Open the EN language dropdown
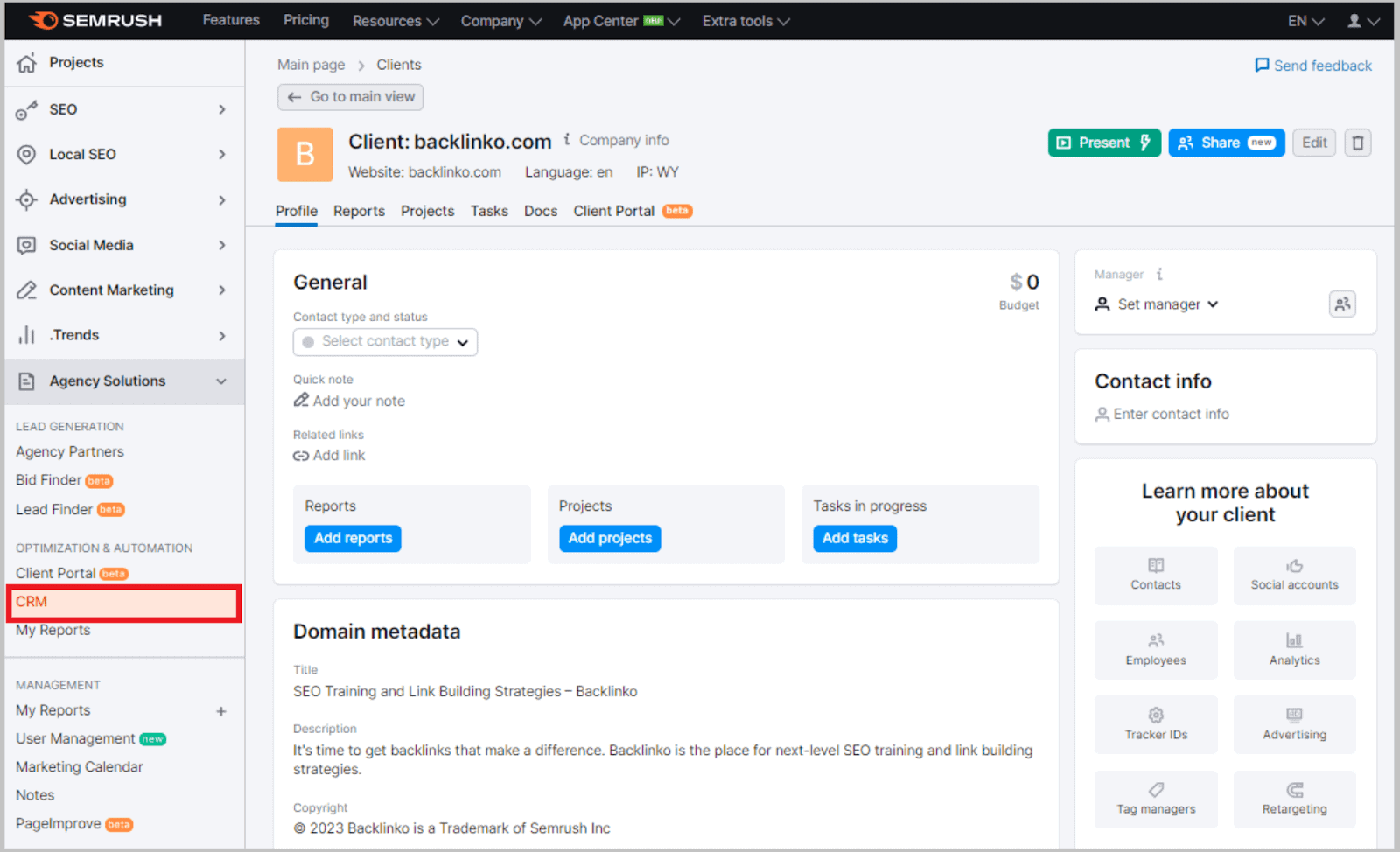This screenshot has height=852, width=1400. (x=1305, y=21)
